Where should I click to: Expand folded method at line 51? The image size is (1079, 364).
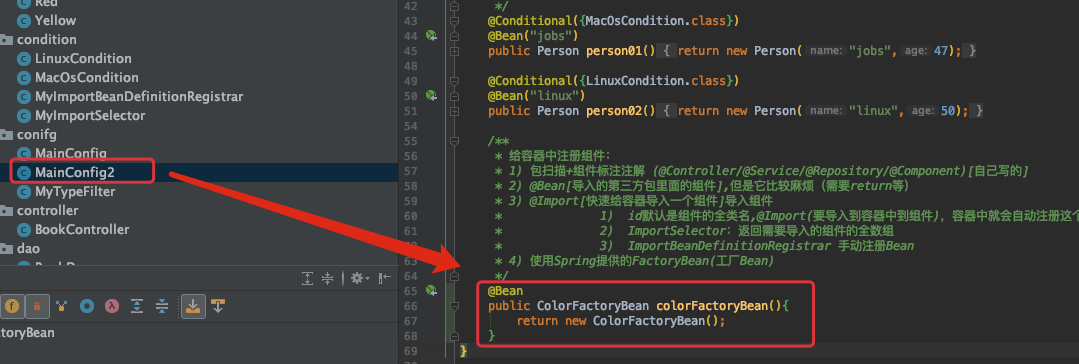tap(454, 111)
